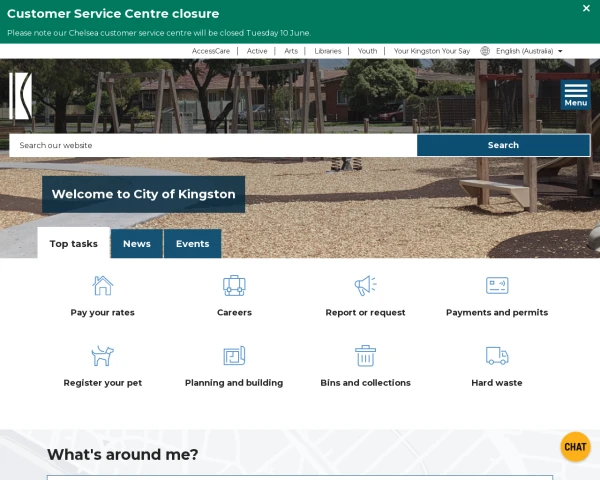This screenshot has height=480, width=600.
Task: Switch to the News tab
Action: (x=137, y=243)
